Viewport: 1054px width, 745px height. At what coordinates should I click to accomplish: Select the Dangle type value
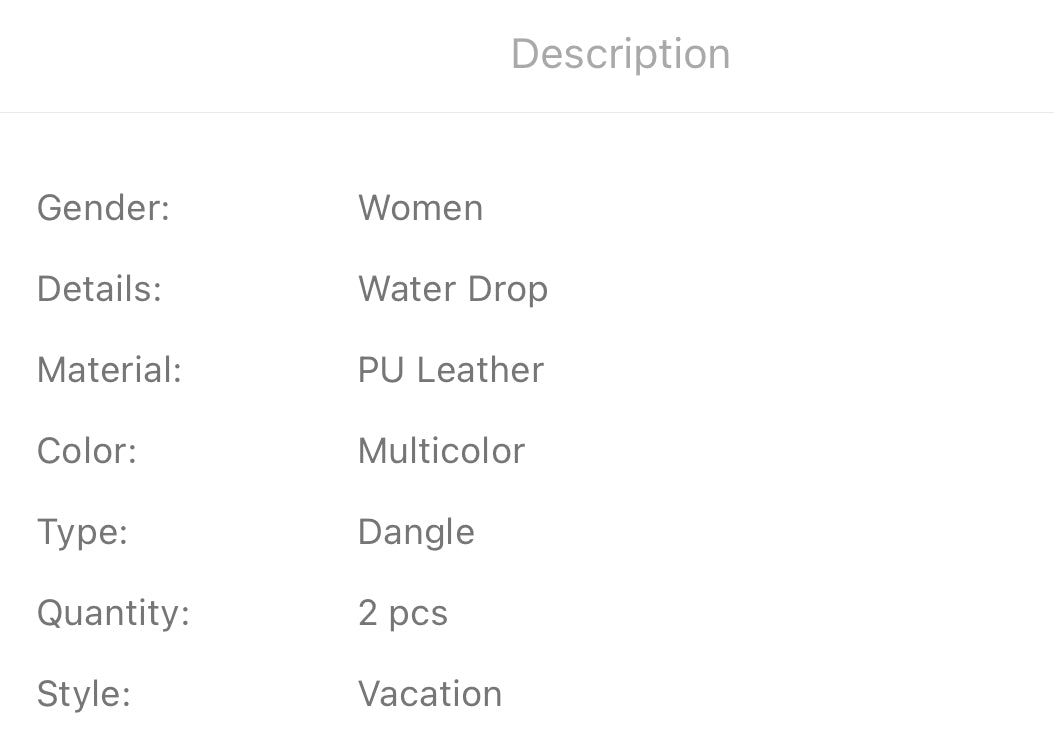pyautogui.click(x=416, y=532)
